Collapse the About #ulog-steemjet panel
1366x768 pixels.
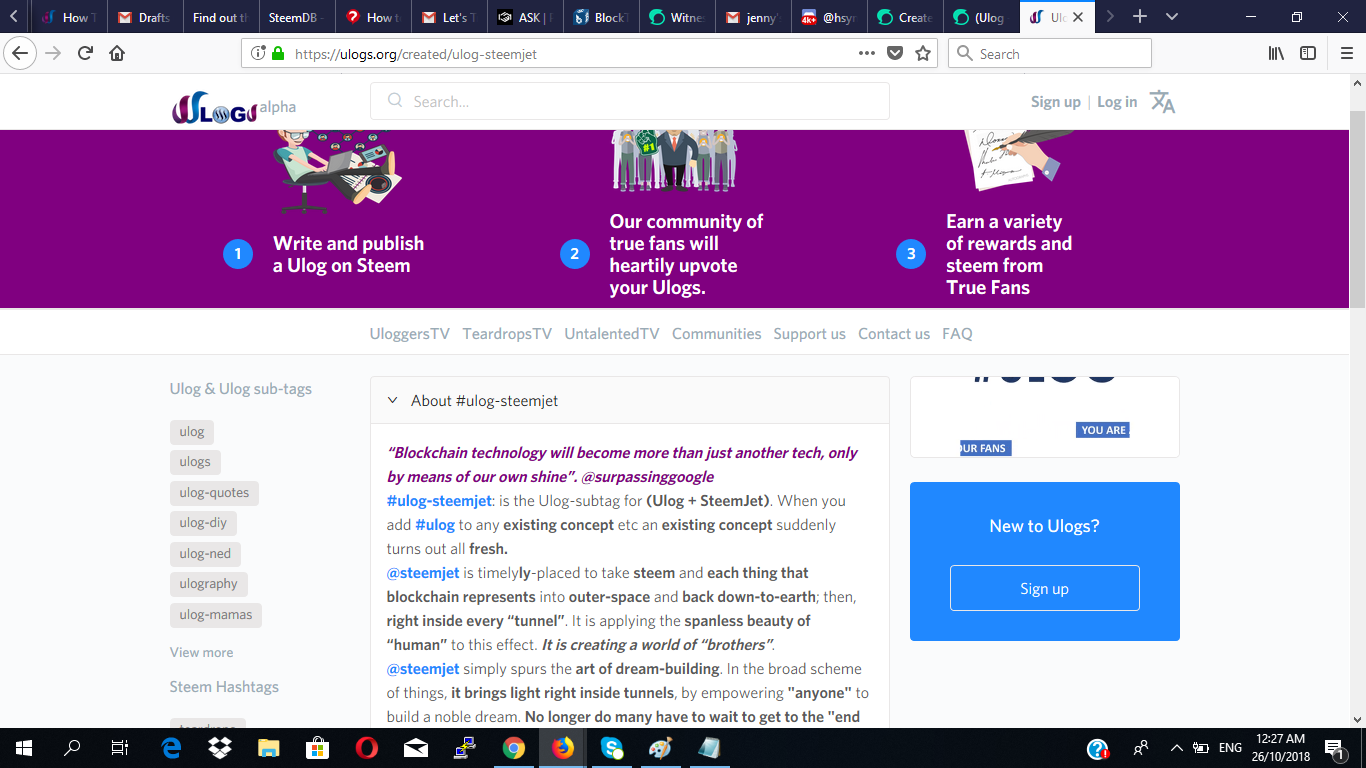click(x=392, y=401)
